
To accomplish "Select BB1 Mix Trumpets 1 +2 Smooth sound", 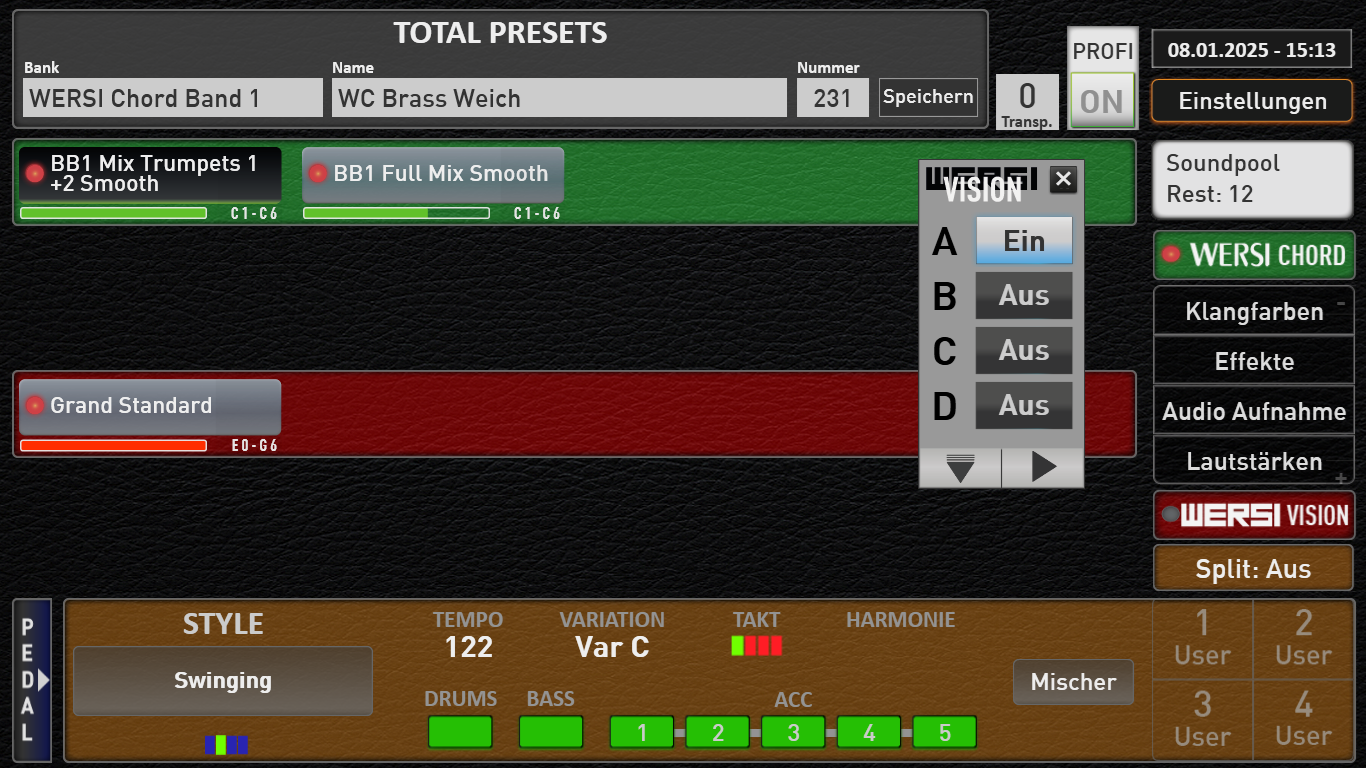I will tap(150, 174).
